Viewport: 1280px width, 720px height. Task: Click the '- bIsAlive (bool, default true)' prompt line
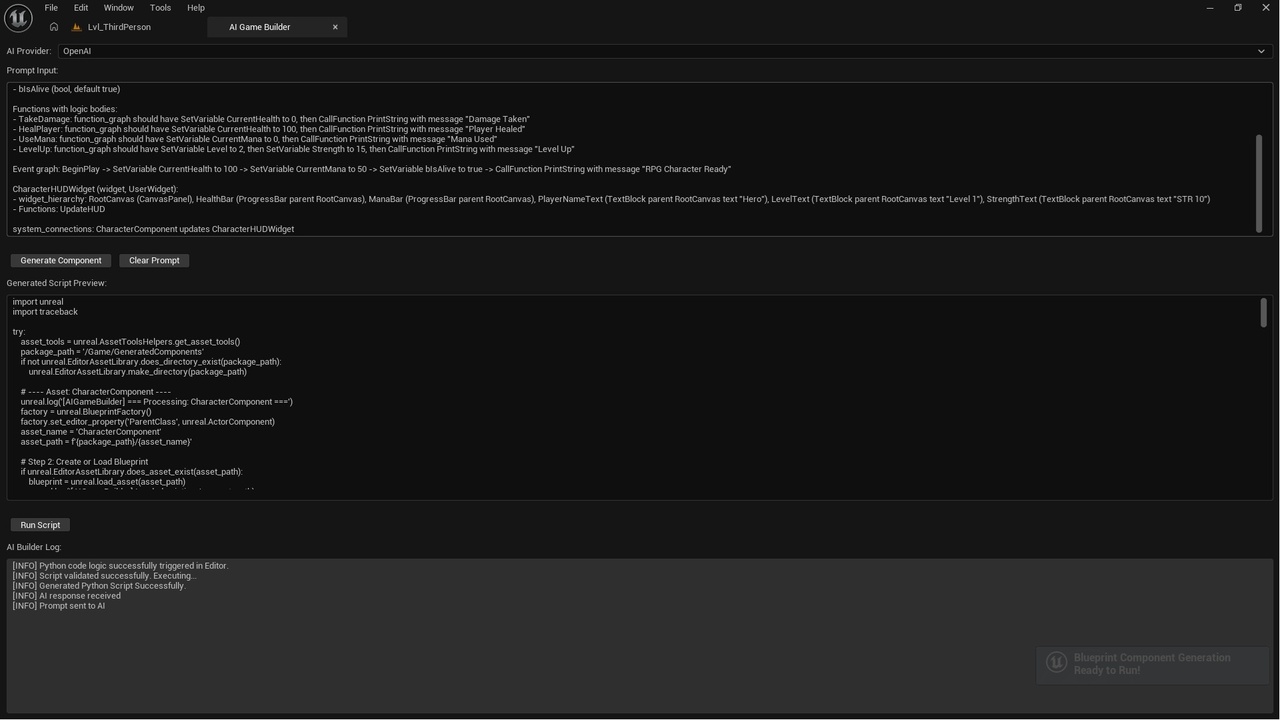(66, 89)
